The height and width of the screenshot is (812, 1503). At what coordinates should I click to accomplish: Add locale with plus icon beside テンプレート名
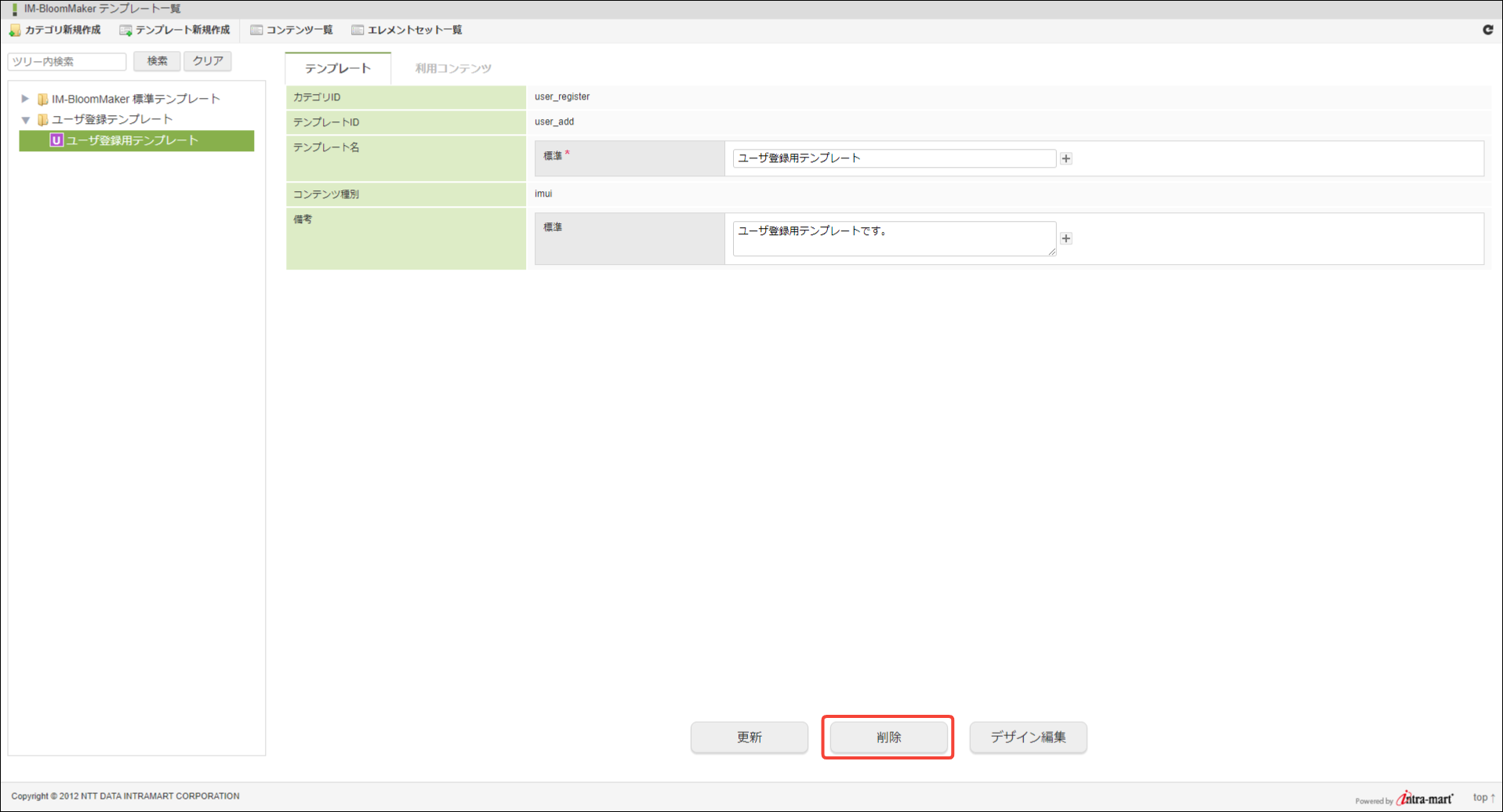(1066, 158)
